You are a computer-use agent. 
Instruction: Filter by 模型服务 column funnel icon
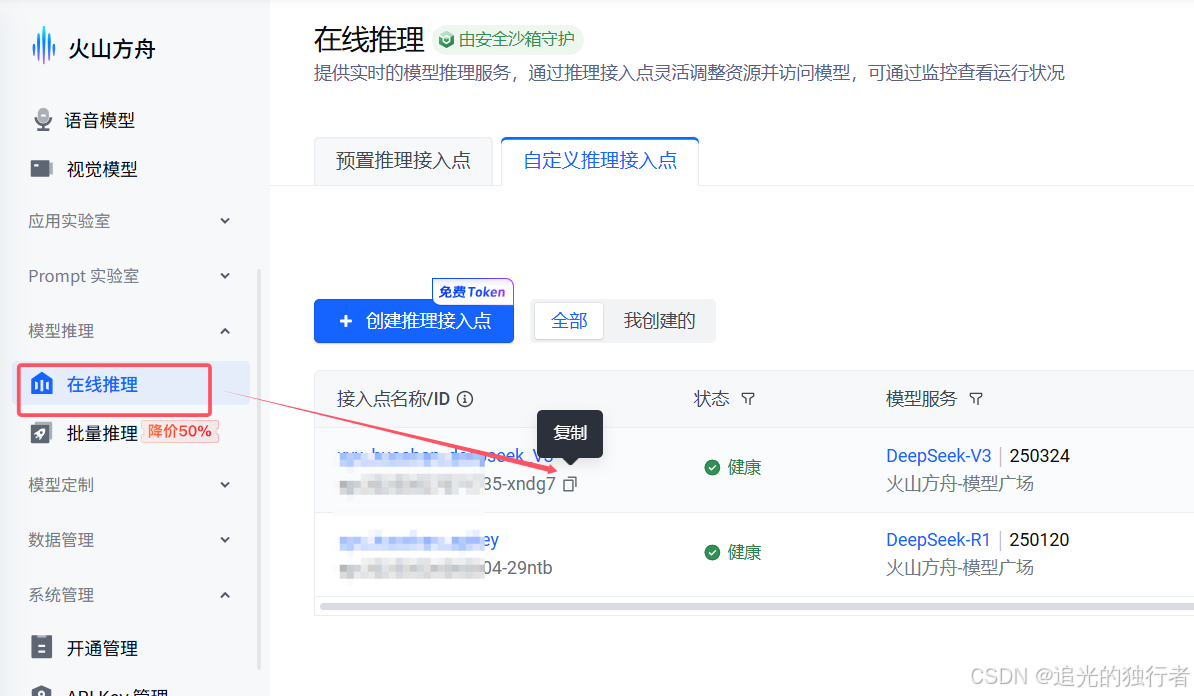point(975,398)
